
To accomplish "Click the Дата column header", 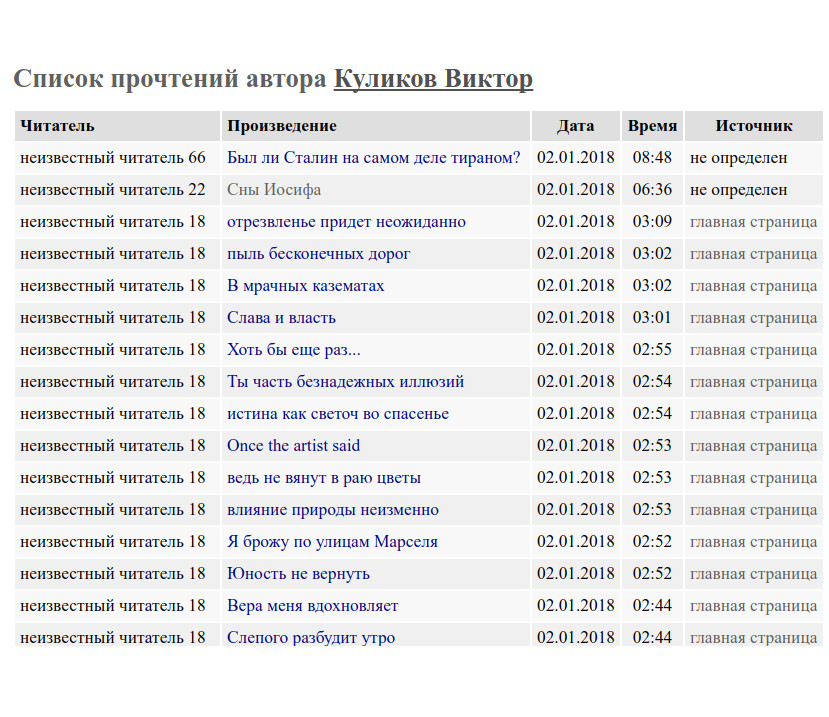I will [576, 126].
